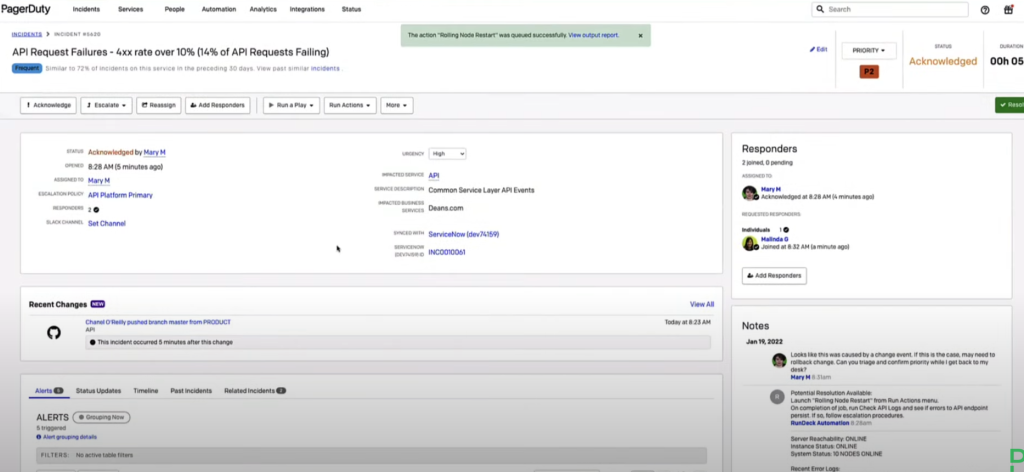Click Malinda G name in Responders
Screen dimensions: 1024x472
[x=775, y=240]
